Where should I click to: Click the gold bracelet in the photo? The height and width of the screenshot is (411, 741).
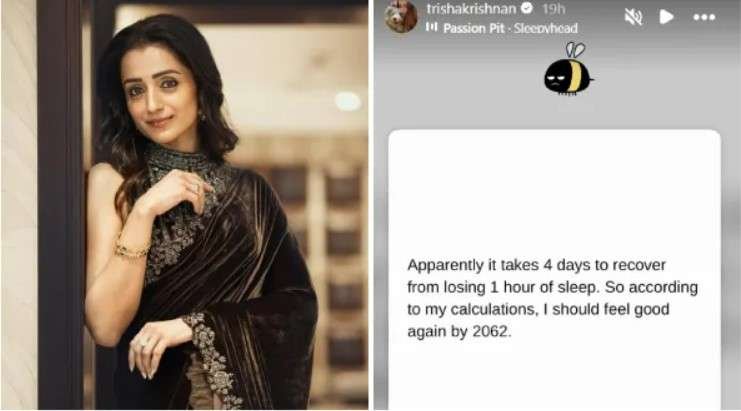131,249
